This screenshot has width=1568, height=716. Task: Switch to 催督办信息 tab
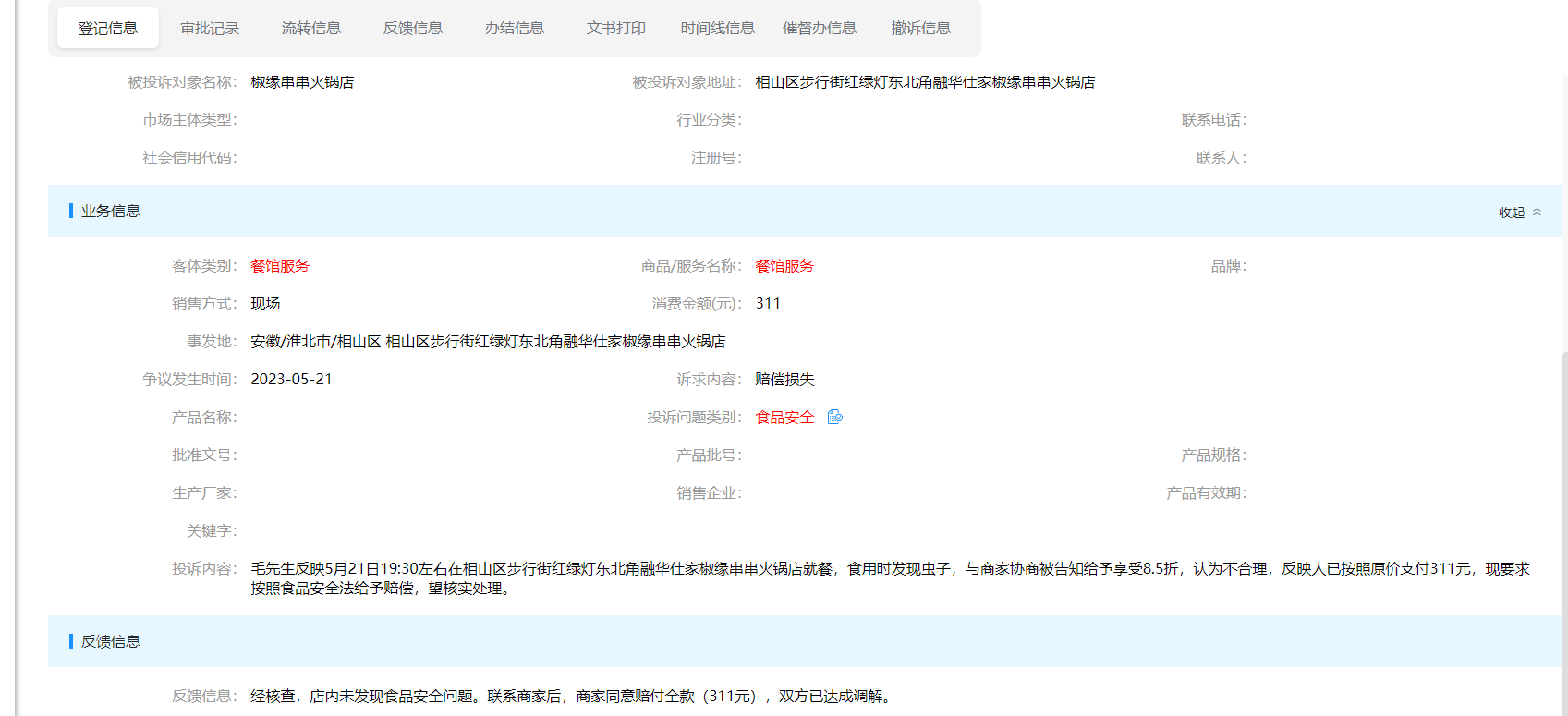[820, 28]
